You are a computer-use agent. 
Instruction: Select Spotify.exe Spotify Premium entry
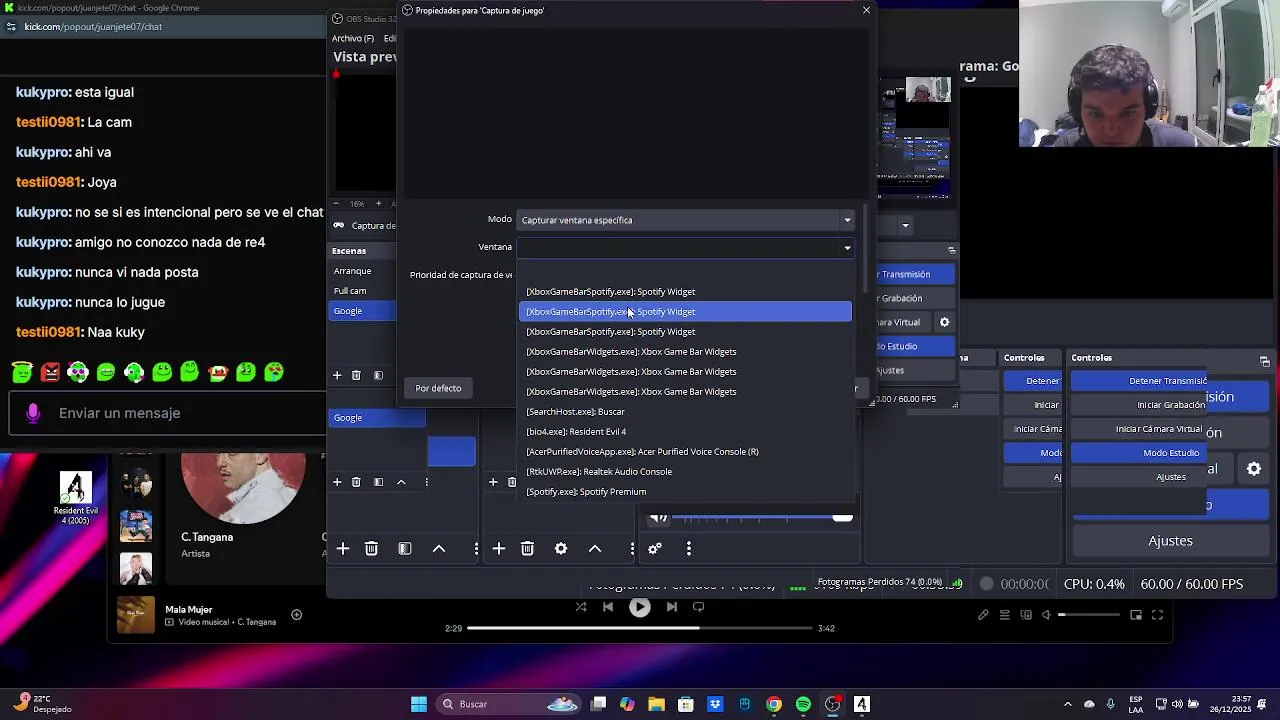(x=686, y=492)
